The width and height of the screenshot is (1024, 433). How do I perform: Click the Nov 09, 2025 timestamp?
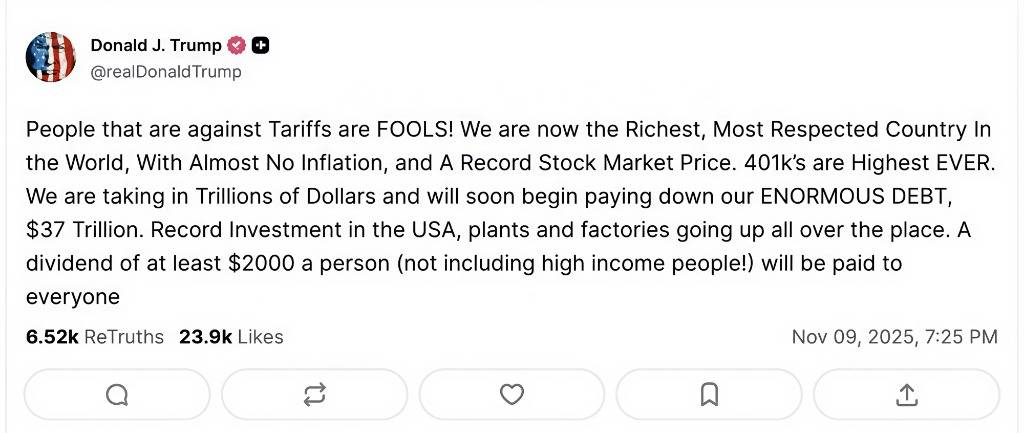click(x=894, y=337)
